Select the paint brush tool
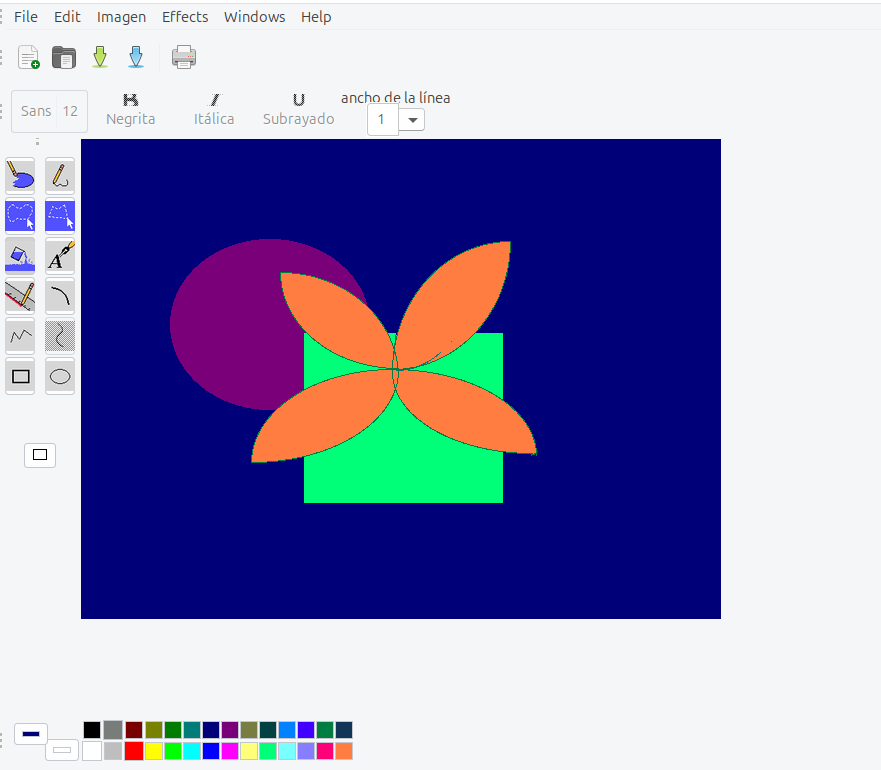Viewport: 881px width, 770px height. click(20, 177)
